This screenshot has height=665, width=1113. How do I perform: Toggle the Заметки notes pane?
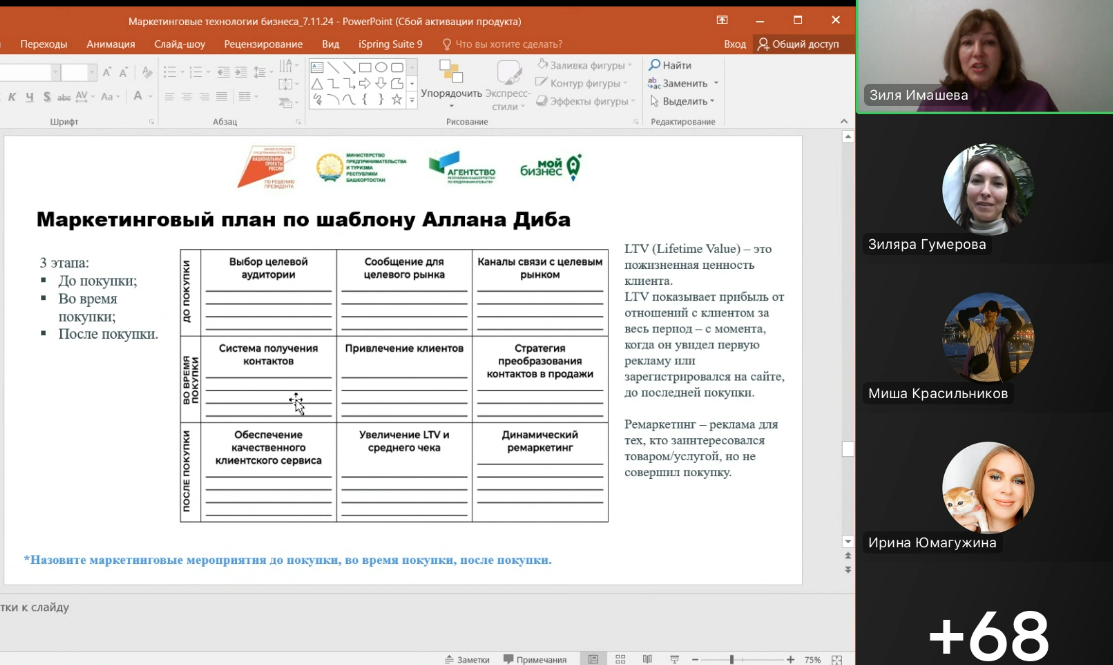(x=467, y=659)
